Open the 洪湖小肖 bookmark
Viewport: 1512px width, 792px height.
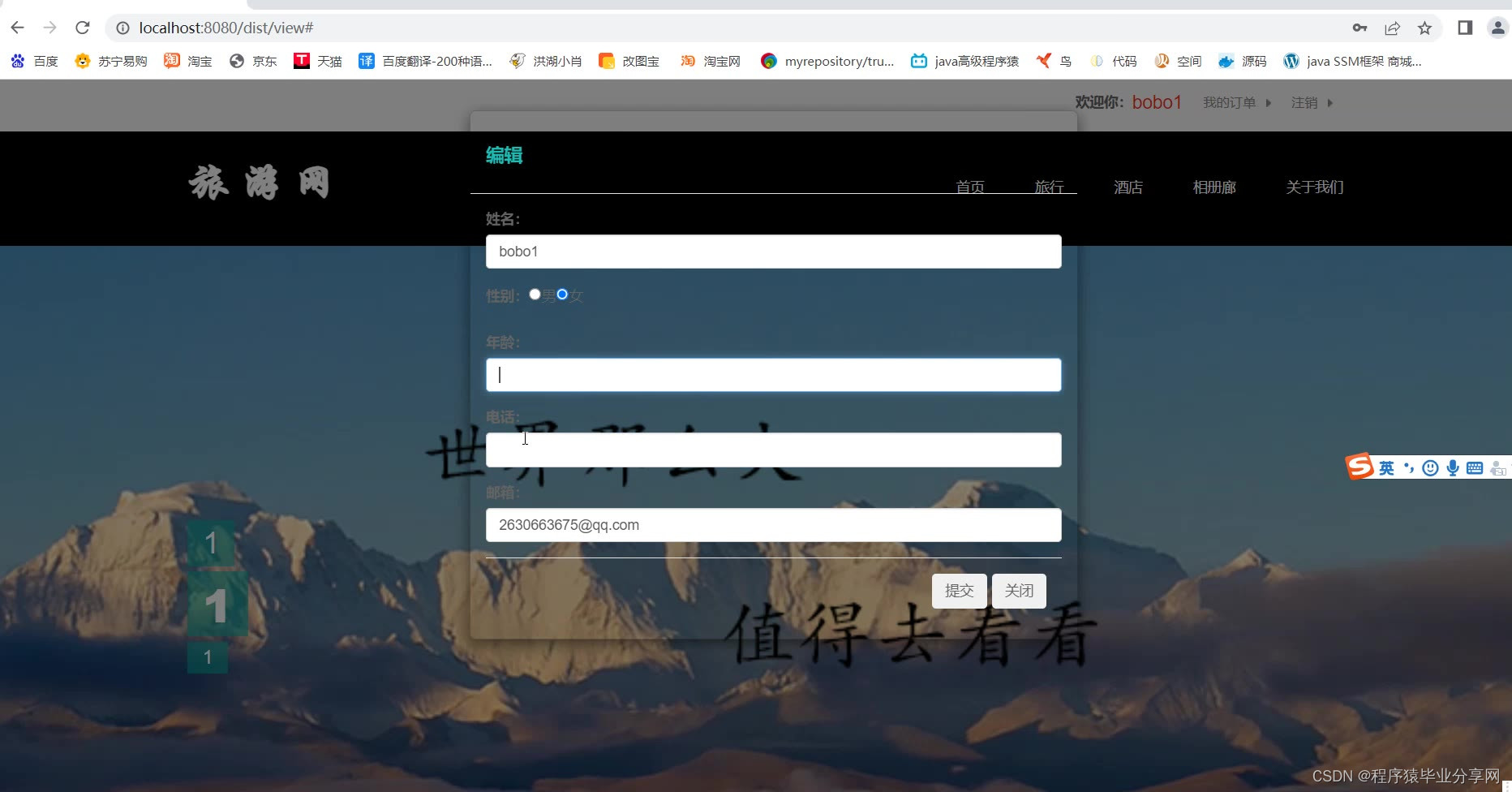(x=546, y=61)
